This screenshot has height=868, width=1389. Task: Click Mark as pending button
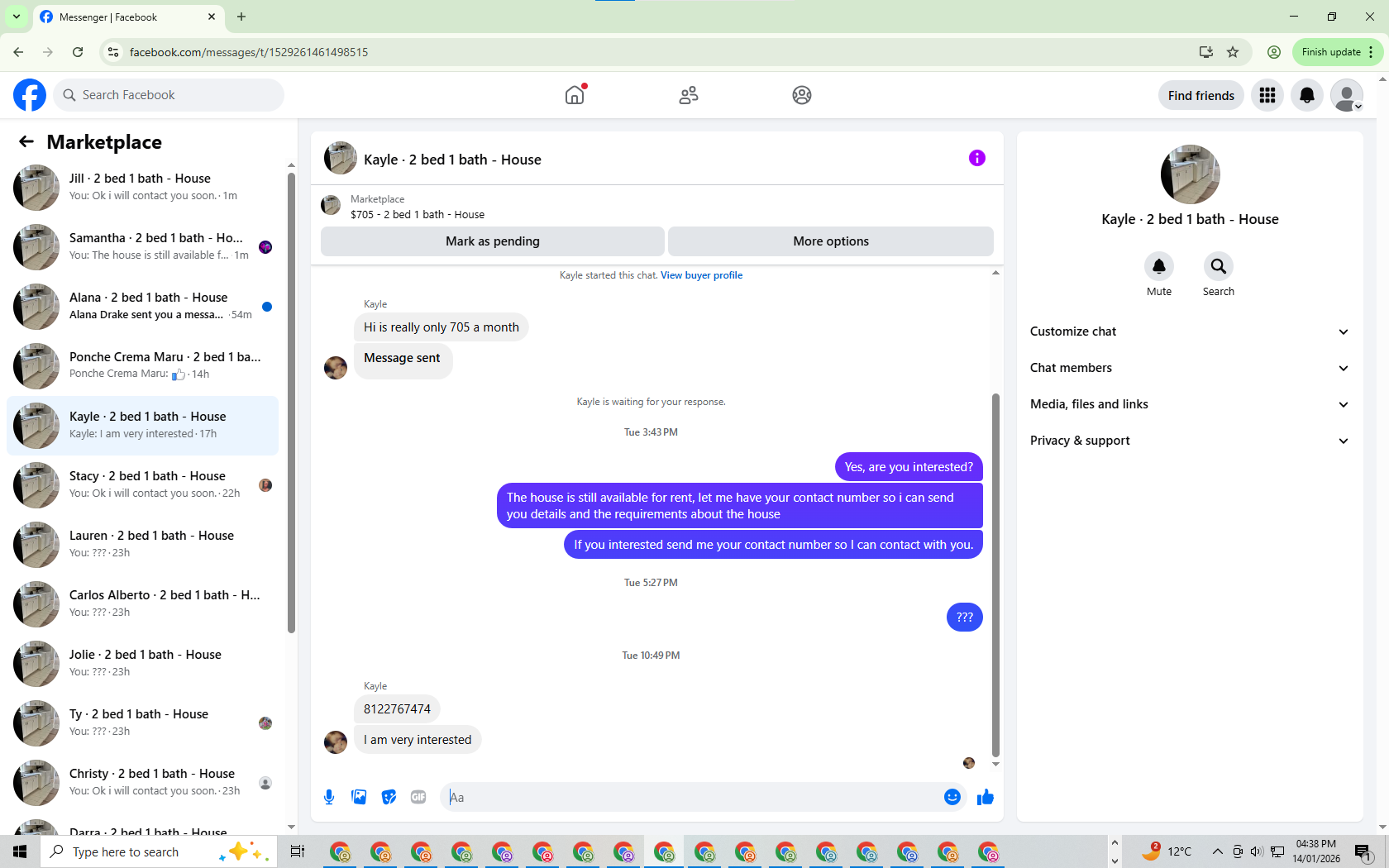coord(492,241)
